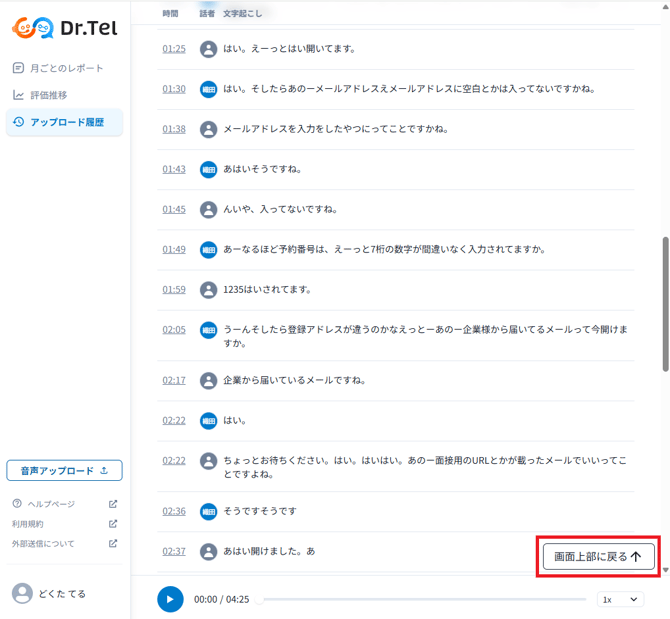
Task: Click the blue operator badge at 01:30
Action: coord(209,89)
